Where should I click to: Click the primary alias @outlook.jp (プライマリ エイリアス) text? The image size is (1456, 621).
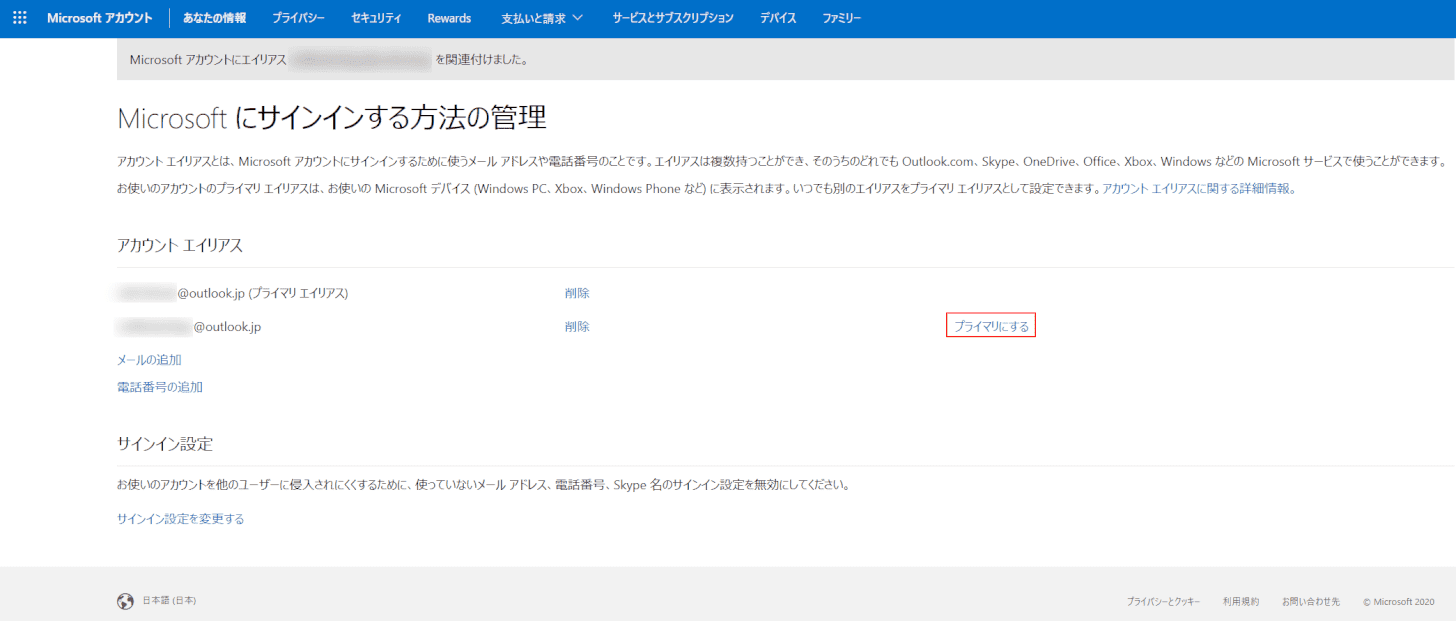coord(263,293)
